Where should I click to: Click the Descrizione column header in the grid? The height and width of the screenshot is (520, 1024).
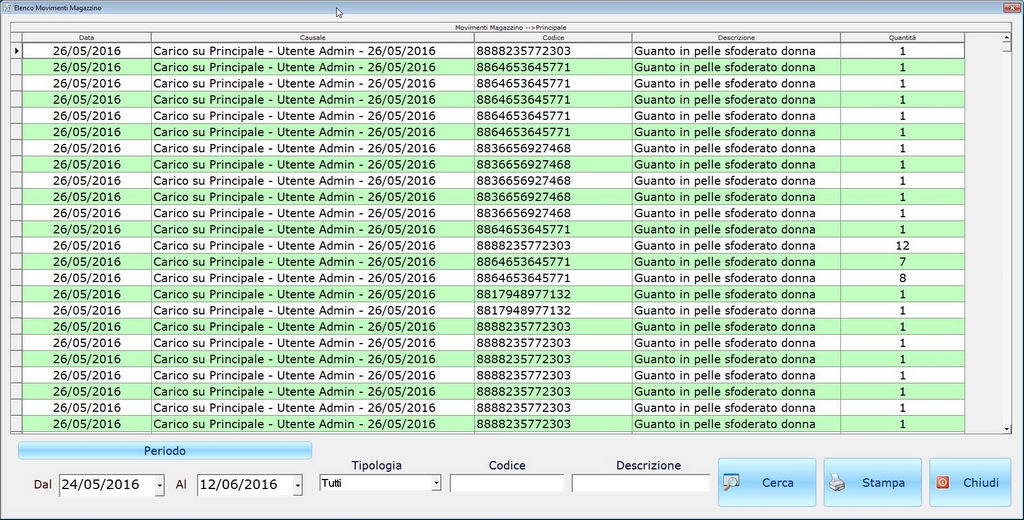pos(735,38)
